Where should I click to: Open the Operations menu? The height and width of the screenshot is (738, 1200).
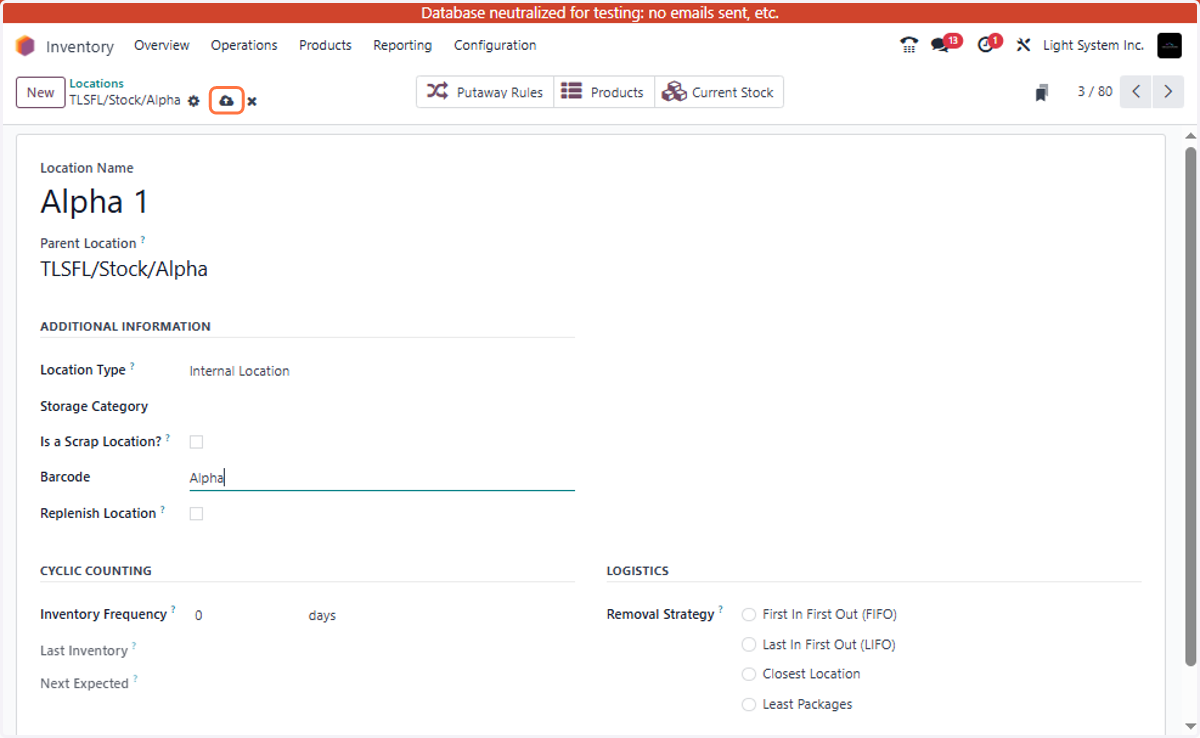244,45
